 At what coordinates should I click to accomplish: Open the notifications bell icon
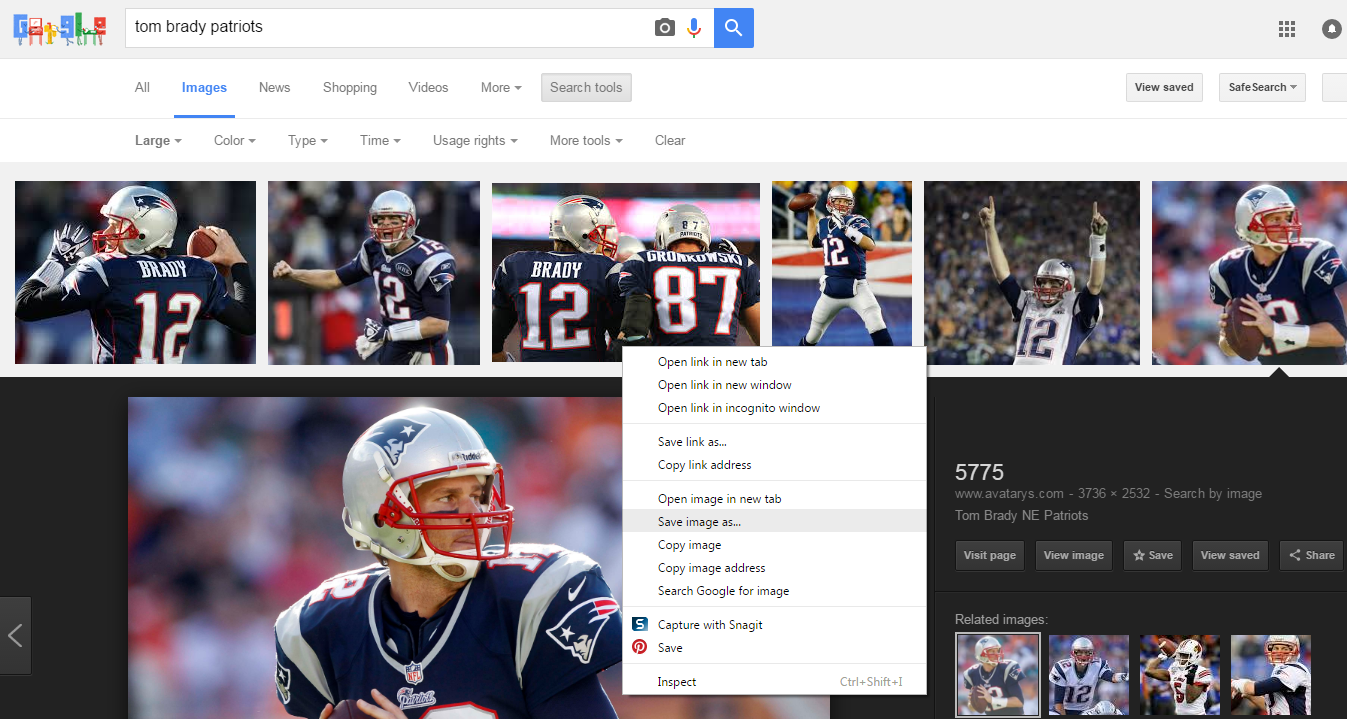click(1331, 29)
